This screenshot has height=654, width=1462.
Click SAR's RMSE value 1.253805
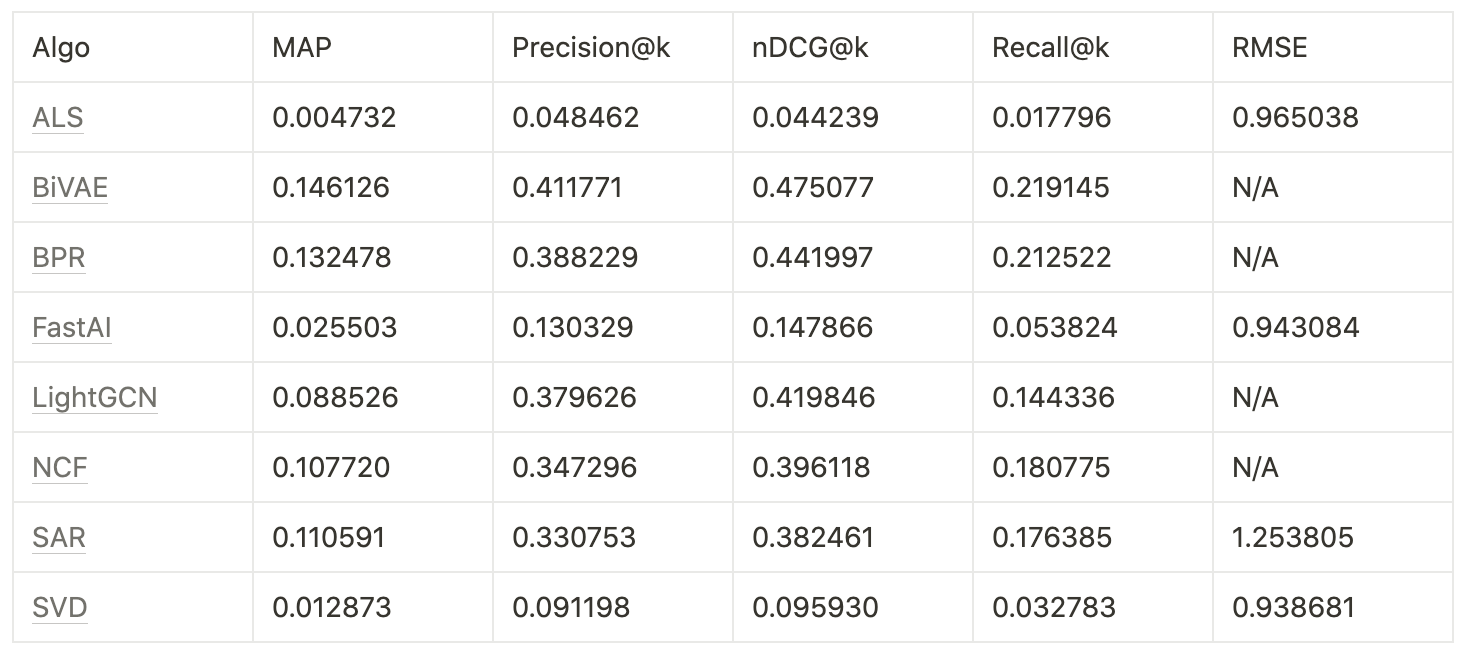[1293, 538]
